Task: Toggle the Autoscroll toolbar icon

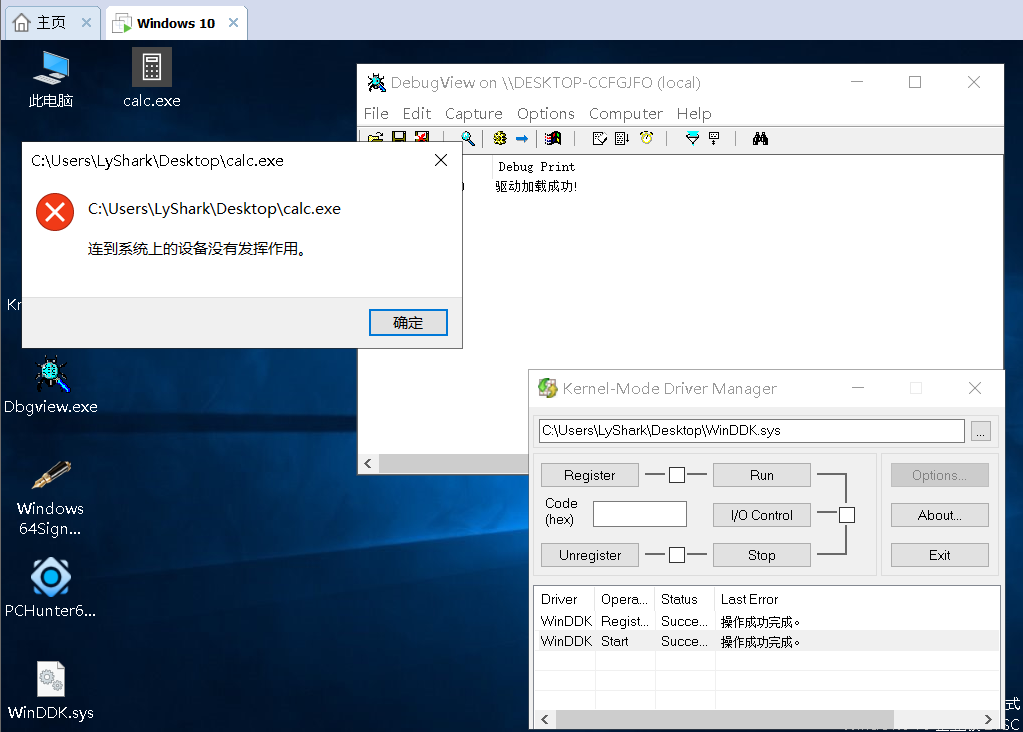Action: tap(622, 138)
